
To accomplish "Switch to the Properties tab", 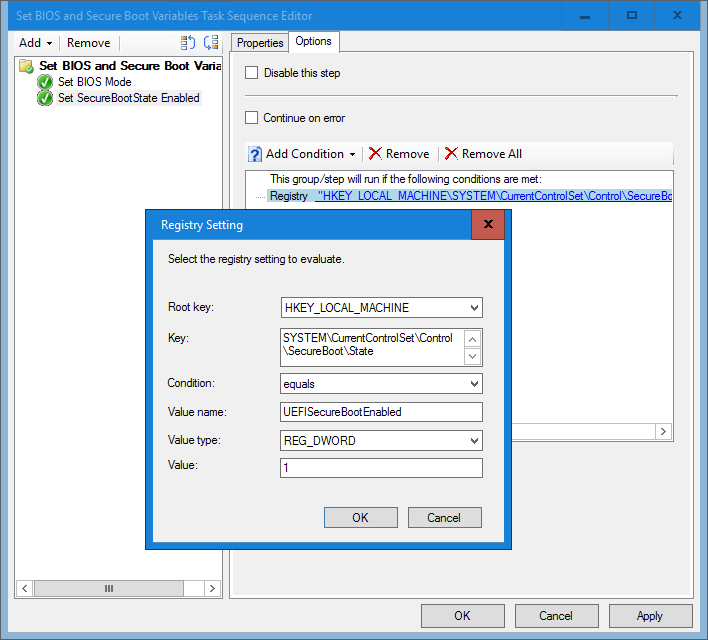I will click(260, 43).
